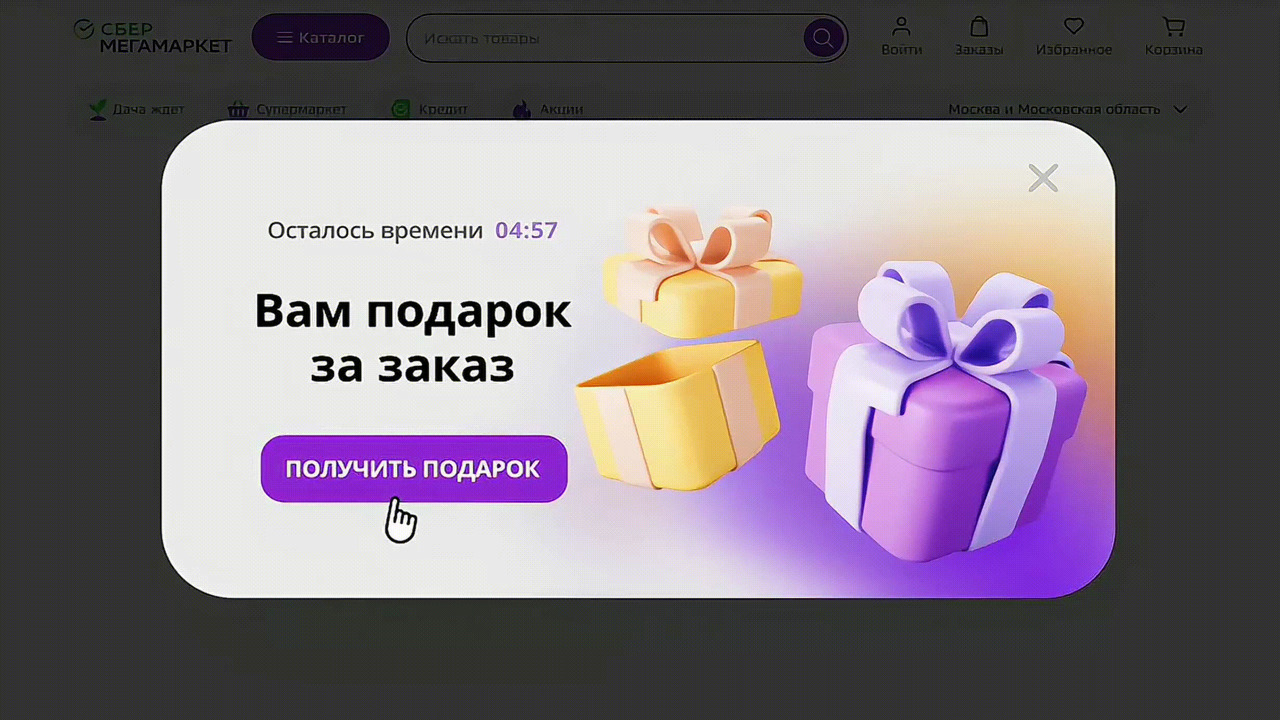Click the search magnifier icon
Image resolution: width=1280 pixels, height=720 pixels.
[x=823, y=39]
